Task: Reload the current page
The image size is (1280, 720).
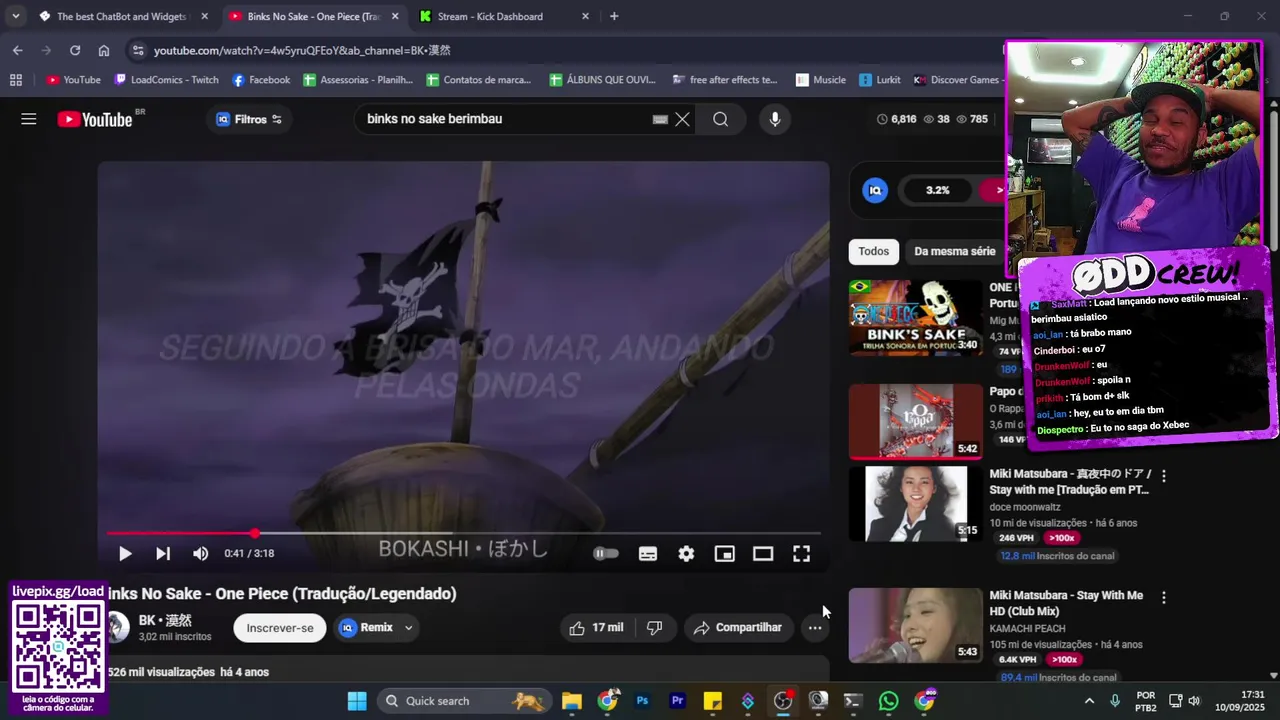Action: (75, 50)
